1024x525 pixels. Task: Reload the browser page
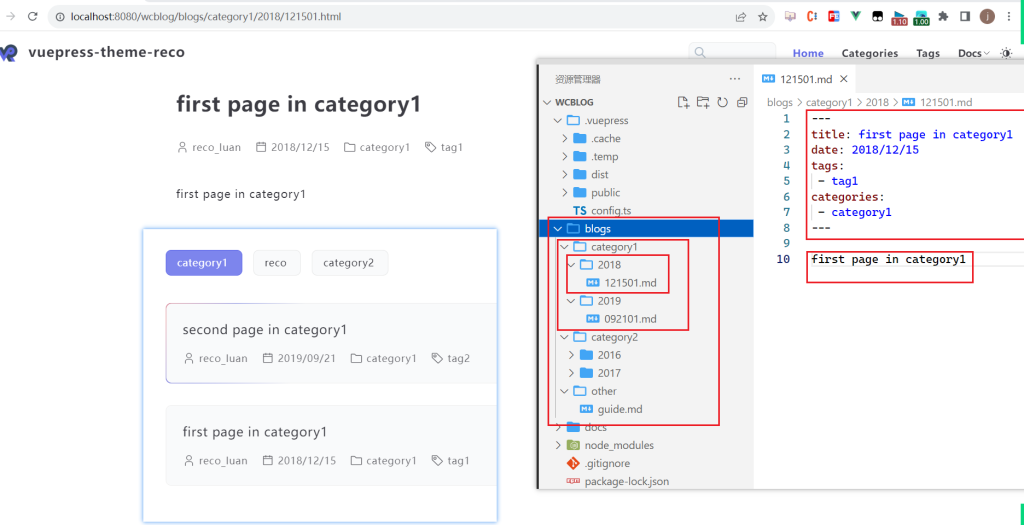[x=32, y=17]
